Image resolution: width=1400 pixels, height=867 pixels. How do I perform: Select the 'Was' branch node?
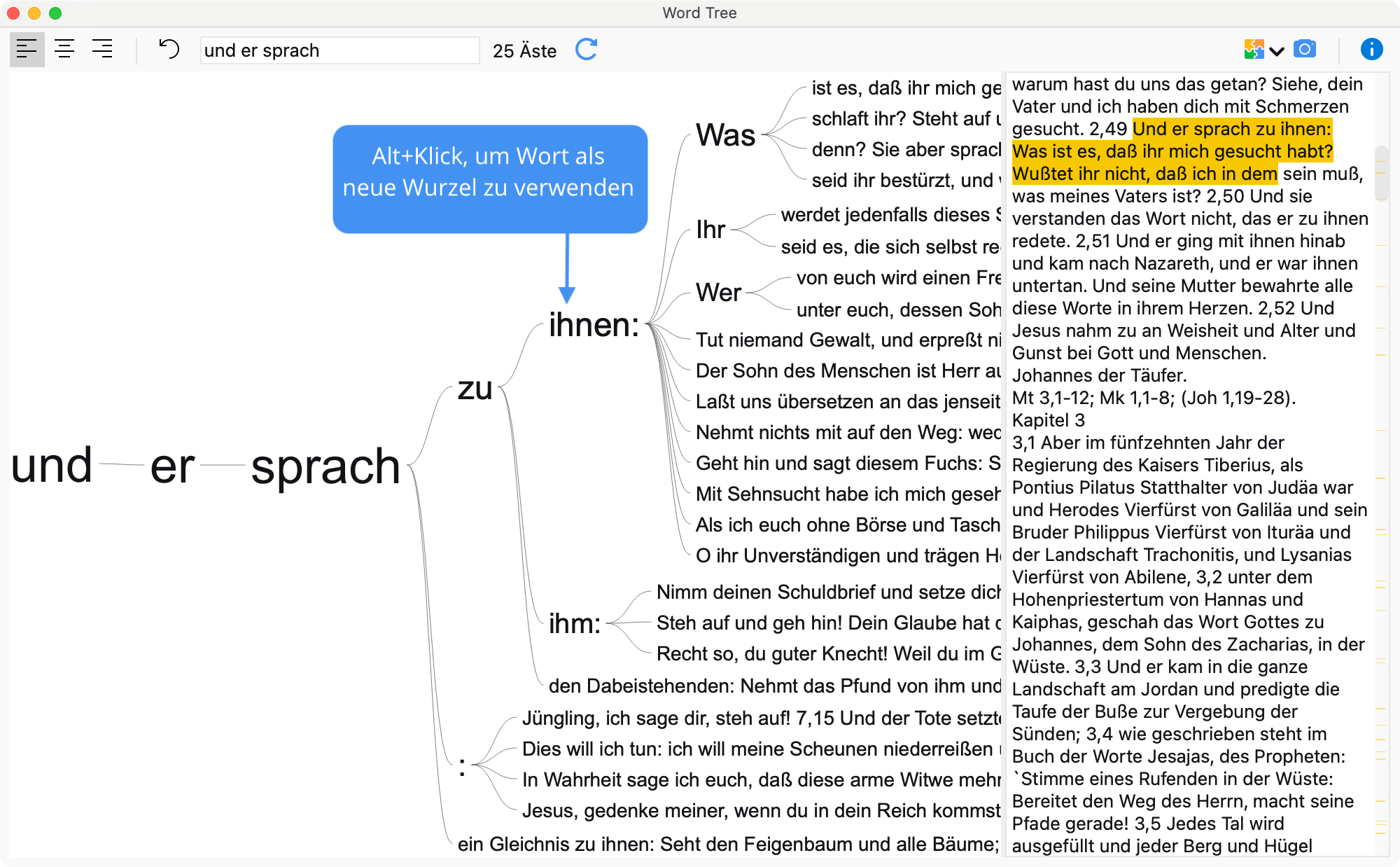pyautogui.click(x=726, y=134)
